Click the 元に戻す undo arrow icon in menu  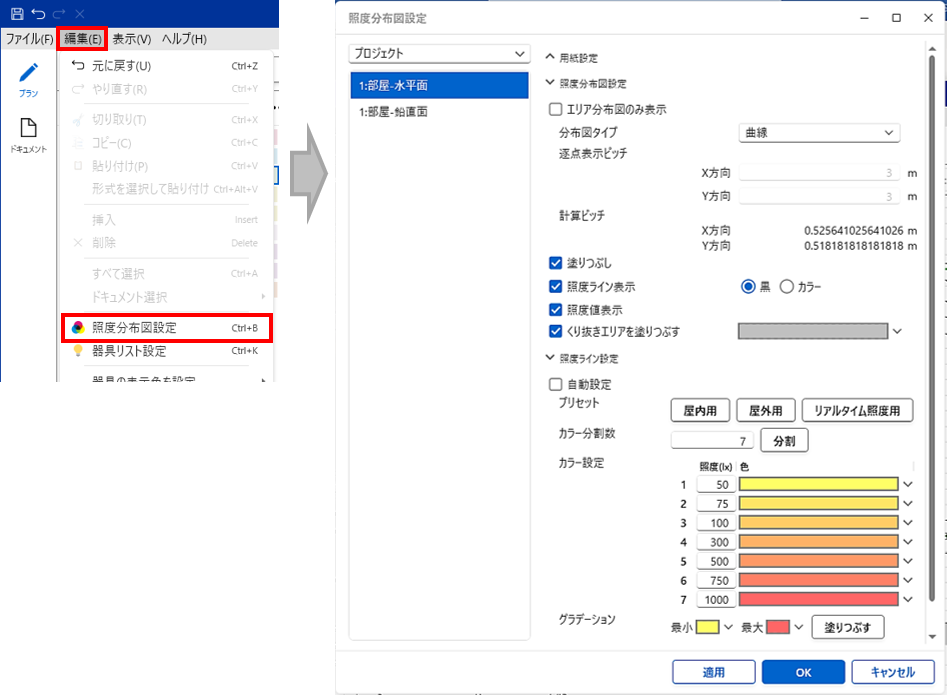(78, 66)
